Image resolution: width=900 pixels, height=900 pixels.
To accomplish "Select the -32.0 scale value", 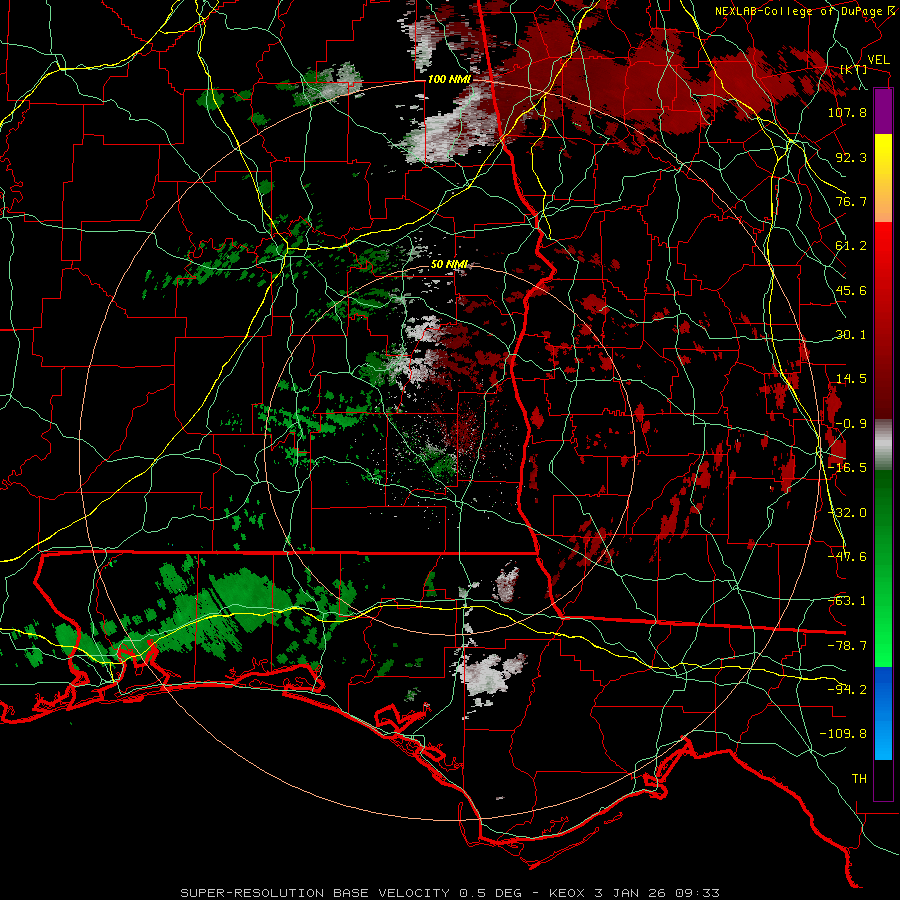I will click(847, 513).
